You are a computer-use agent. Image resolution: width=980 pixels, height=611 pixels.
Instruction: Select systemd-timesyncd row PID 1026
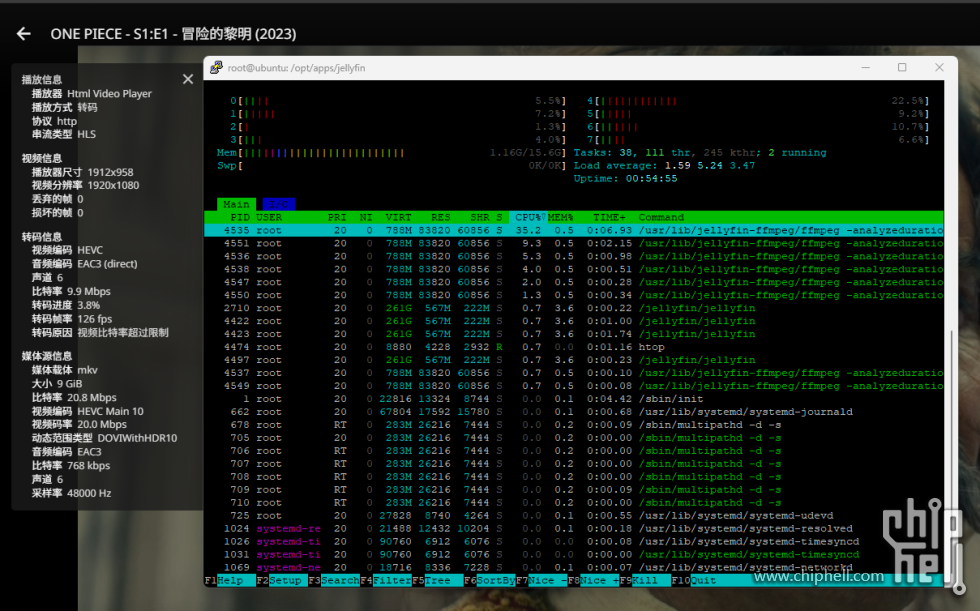tap(574, 542)
